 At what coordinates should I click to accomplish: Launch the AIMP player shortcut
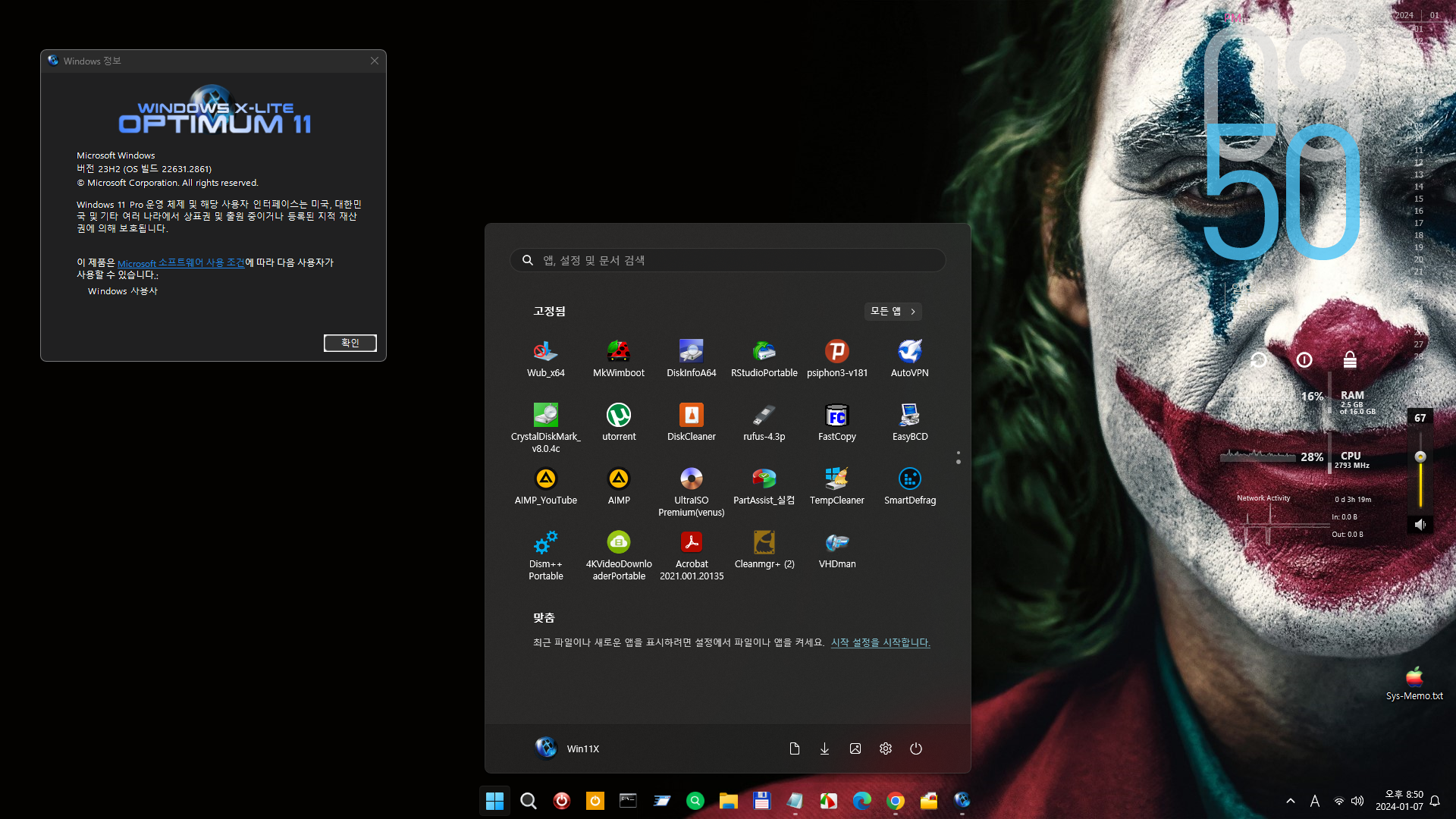click(619, 485)
